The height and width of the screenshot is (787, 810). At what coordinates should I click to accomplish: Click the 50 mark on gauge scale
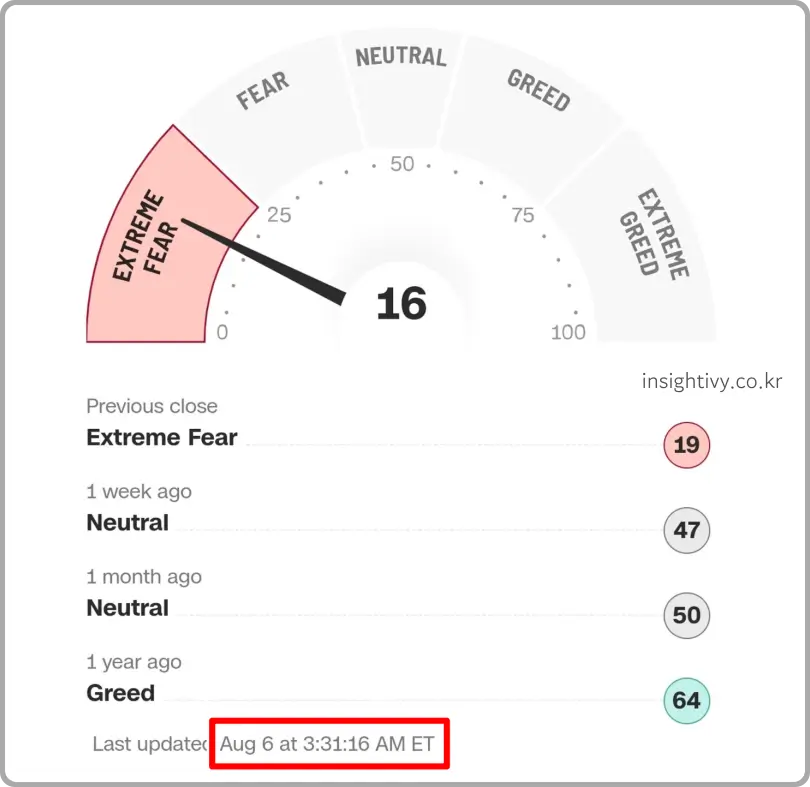[x=402, y=164]
